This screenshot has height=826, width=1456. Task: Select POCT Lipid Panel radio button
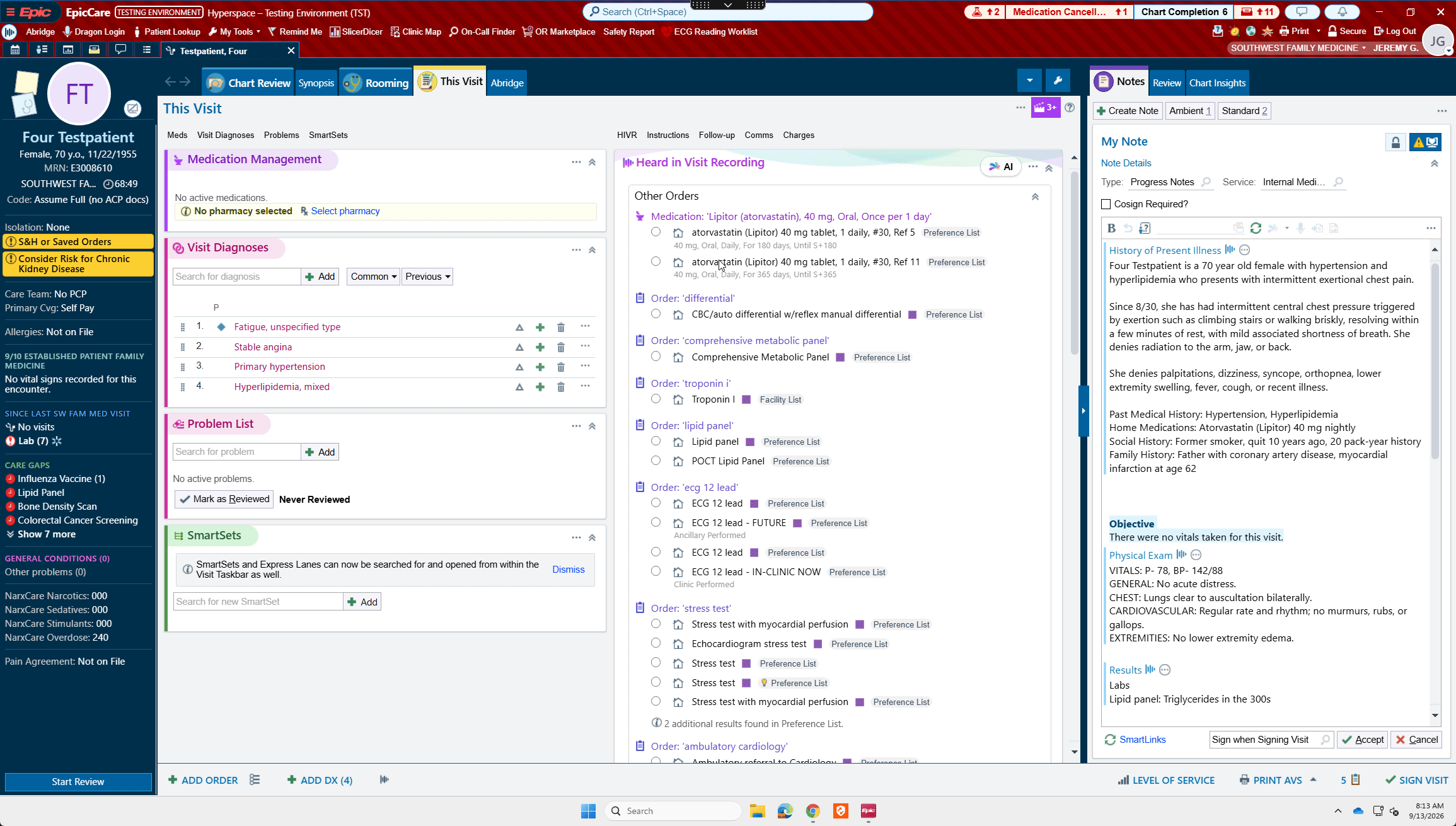click(x=656, y=461)
